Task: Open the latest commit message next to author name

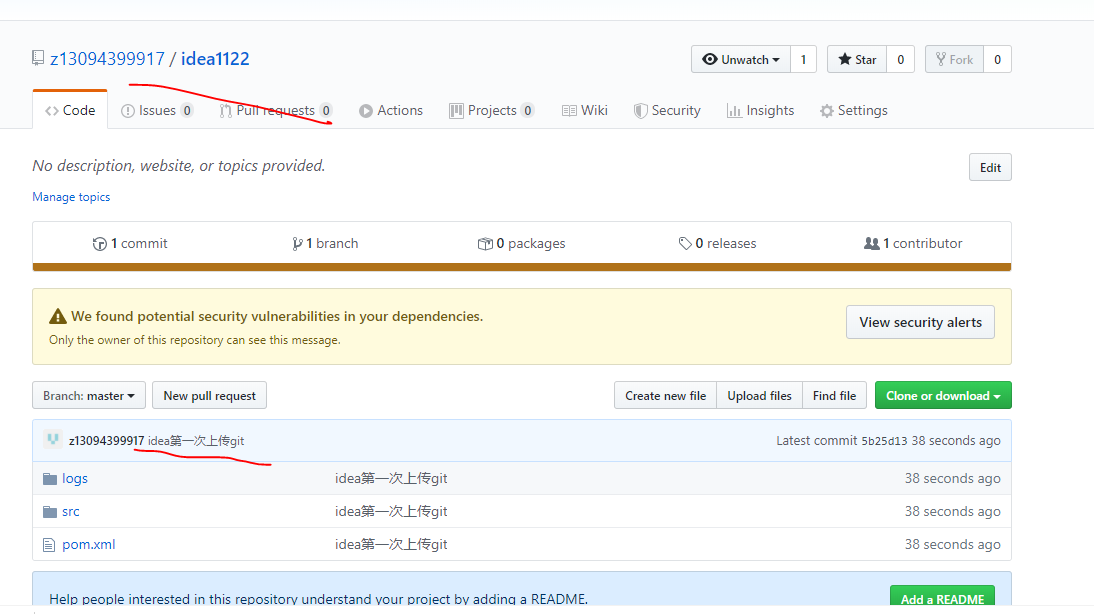Action: tap(196, 441)
